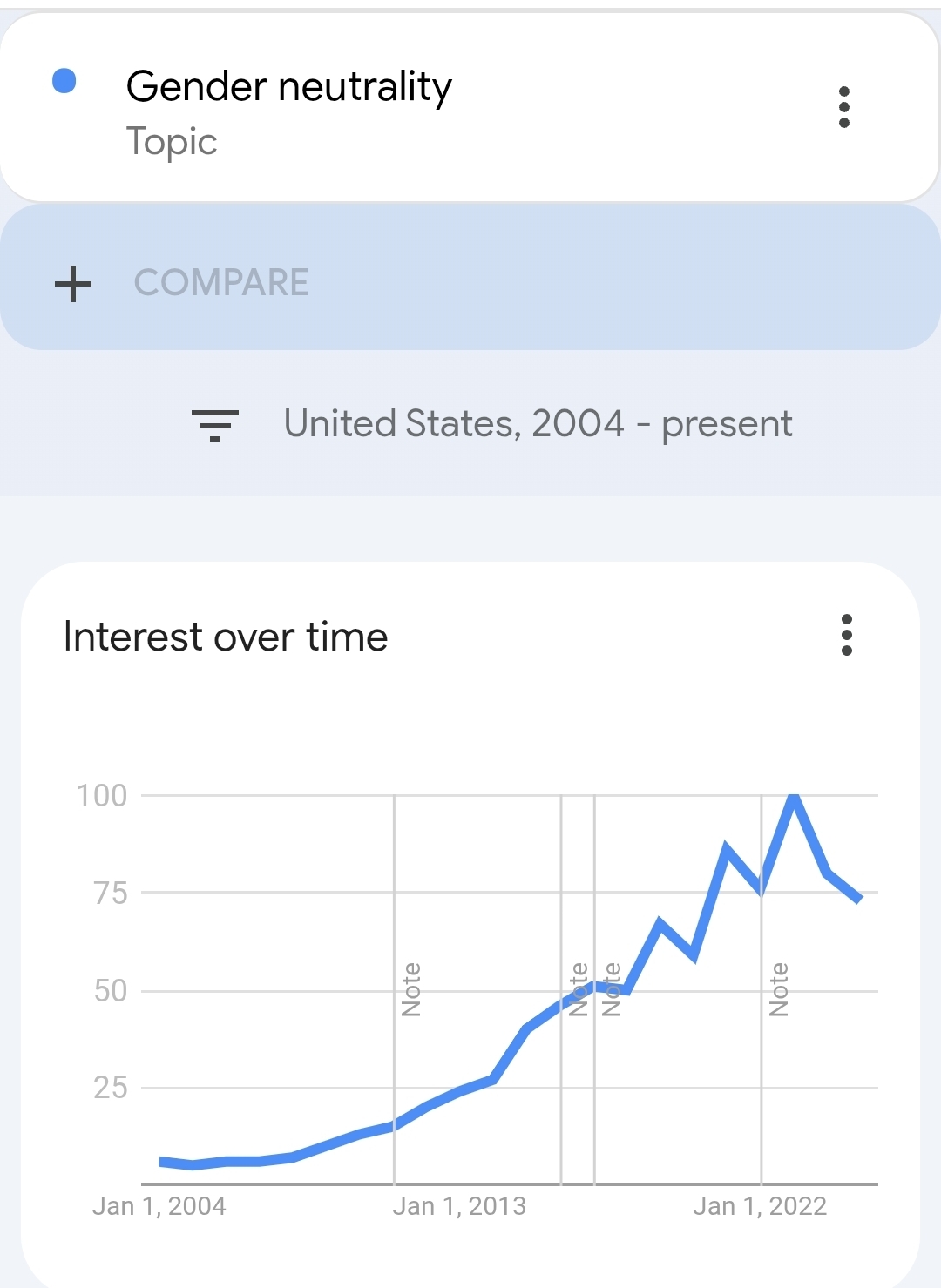Image resolution: width=941 pixels, height=1288 pixels.
Task: Open the United States, 2004 - present filters
Action: pos(538,424)
